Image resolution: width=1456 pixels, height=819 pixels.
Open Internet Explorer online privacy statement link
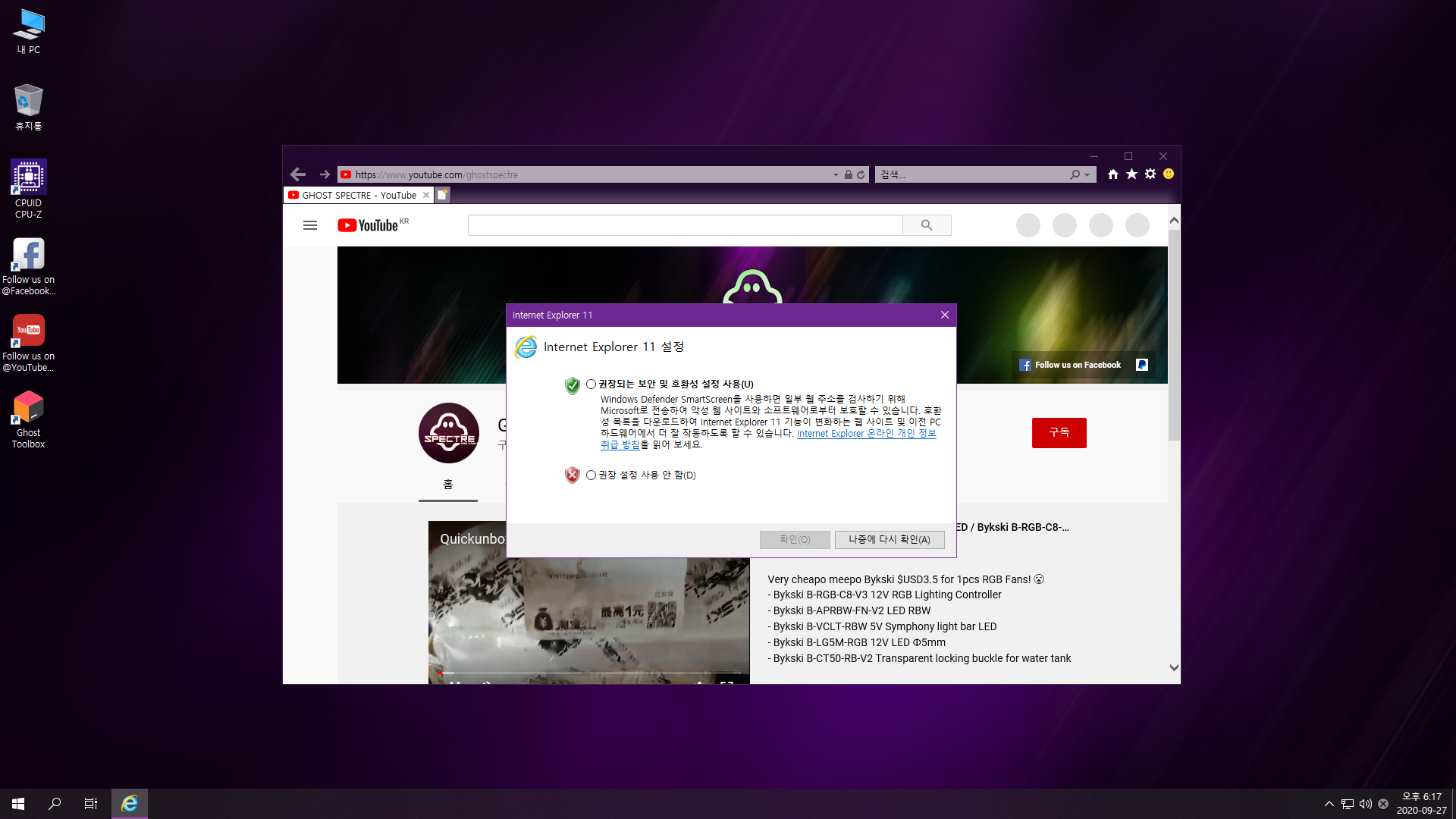(865, 434)
